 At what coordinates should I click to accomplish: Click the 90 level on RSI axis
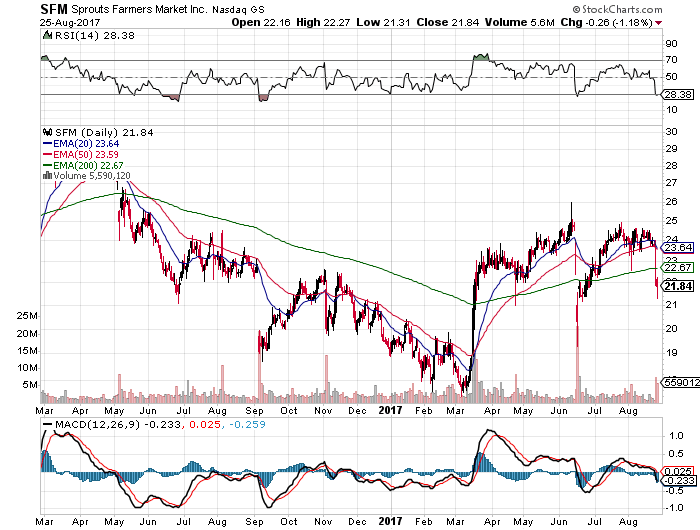coord(671,44)
